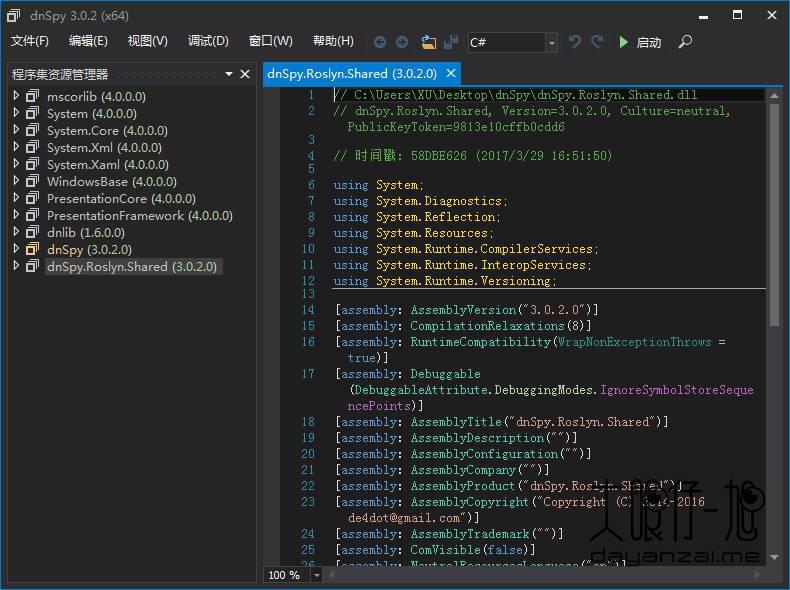Open the 调试(D) menu
Image resolution: width=790 pixels, height=590 pixels.
click(x=208, y=41)
